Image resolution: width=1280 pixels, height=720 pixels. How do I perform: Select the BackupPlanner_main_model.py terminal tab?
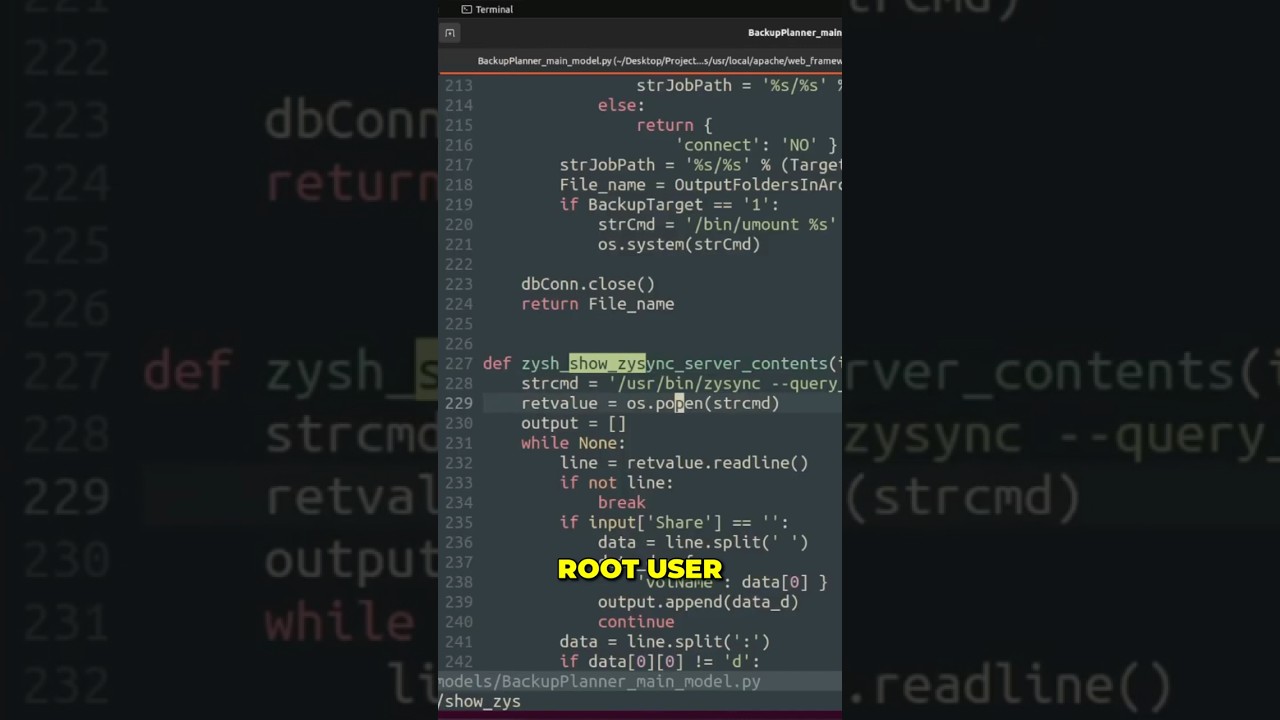point(659,61)
